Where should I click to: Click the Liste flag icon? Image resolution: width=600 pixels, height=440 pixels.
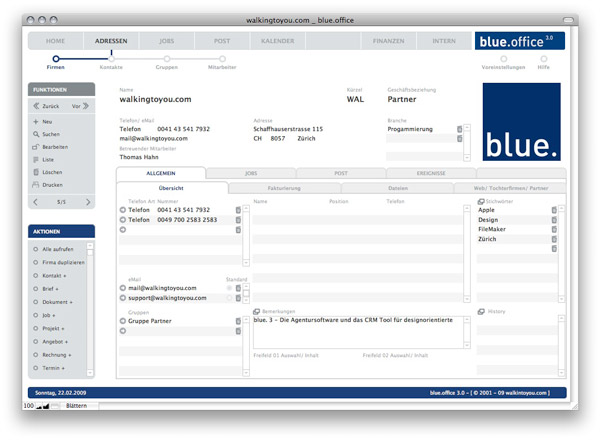(36, 160)
